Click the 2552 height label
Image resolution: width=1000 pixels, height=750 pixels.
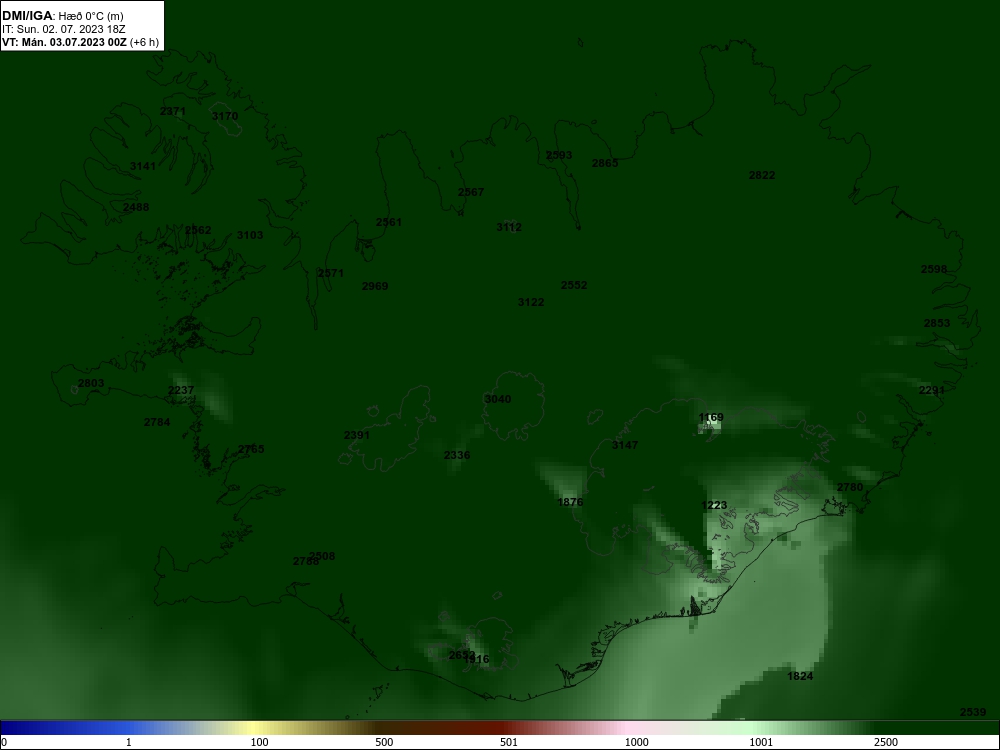pyautogui.click(x=574, y=285)
